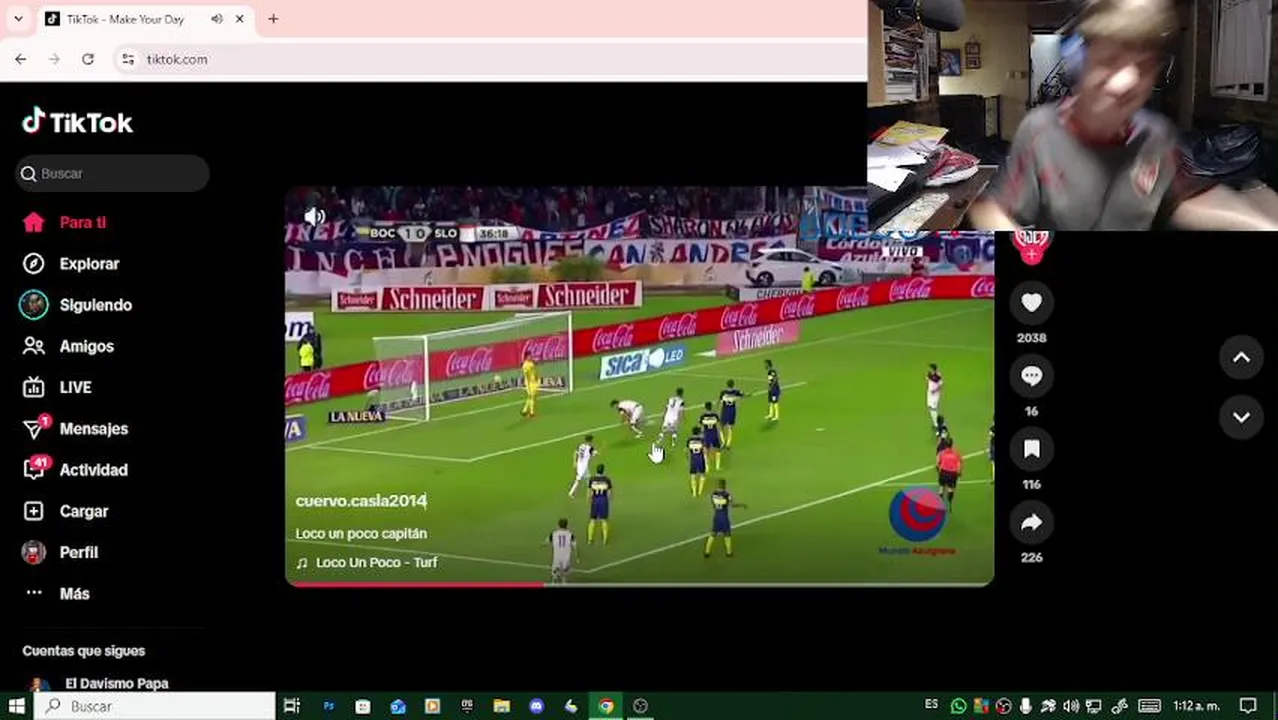Image resolution: width=1278 pixels, height=720 pixels.
Task: Open Task View in taskbar
Action: point(292,706)
